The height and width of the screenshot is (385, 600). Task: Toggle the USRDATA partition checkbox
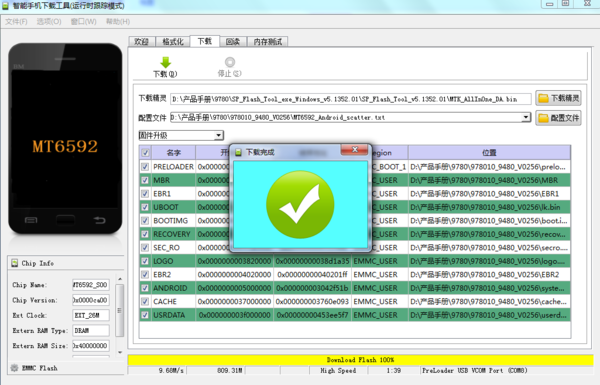point(145,315)
